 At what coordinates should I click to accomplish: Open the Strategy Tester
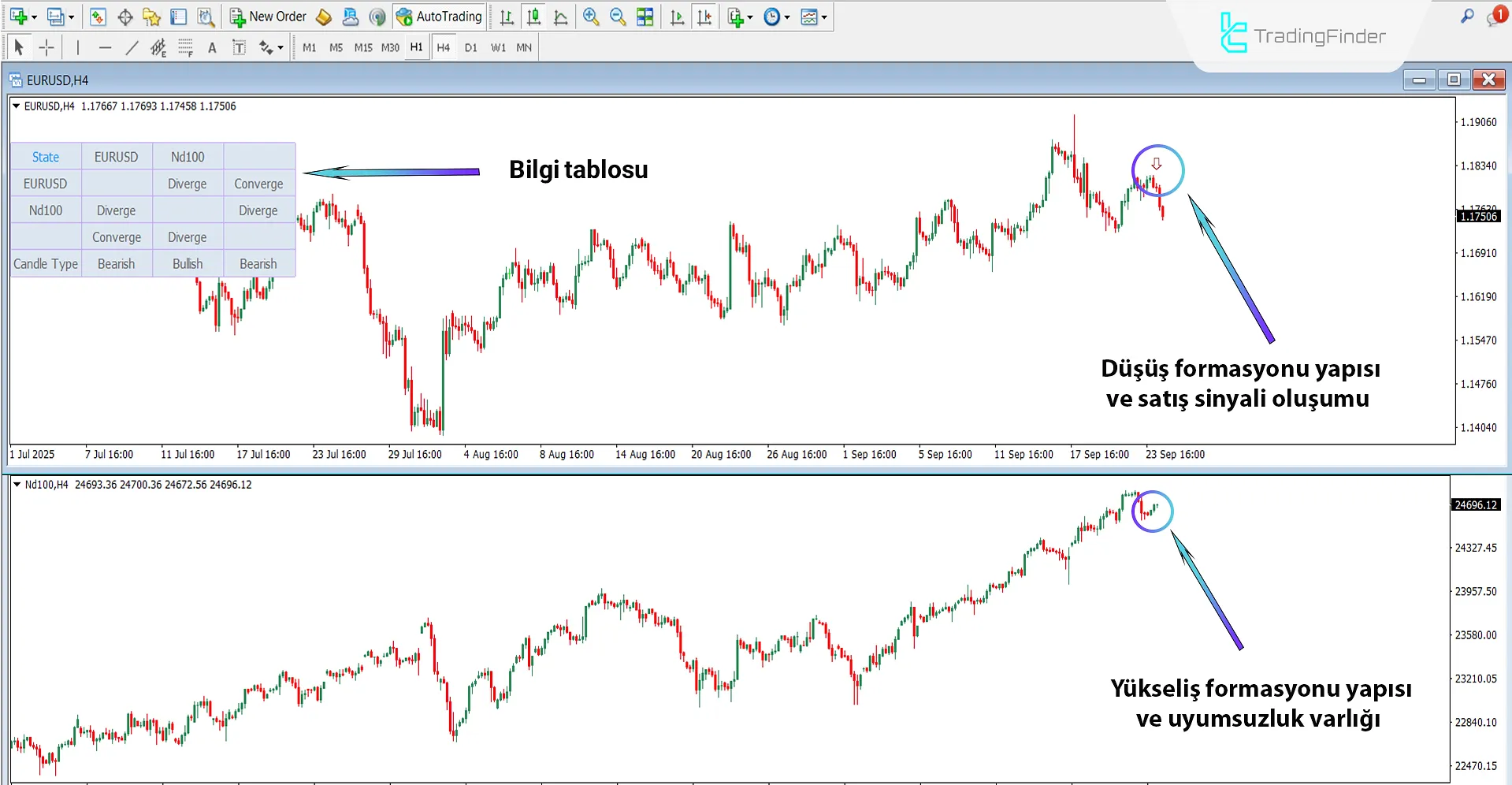click(x=206, y=16)
